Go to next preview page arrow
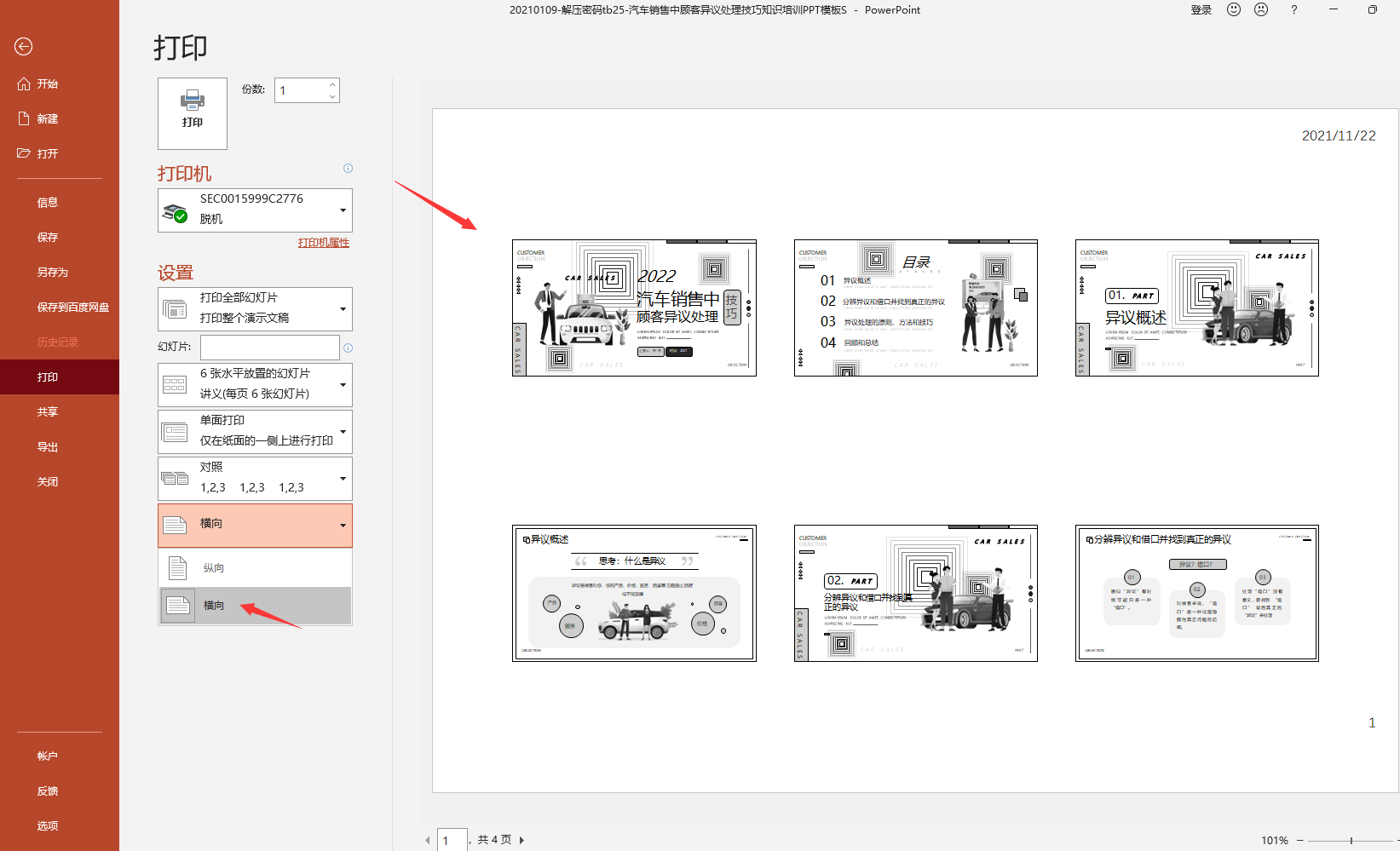 click(x=521, y=840)
